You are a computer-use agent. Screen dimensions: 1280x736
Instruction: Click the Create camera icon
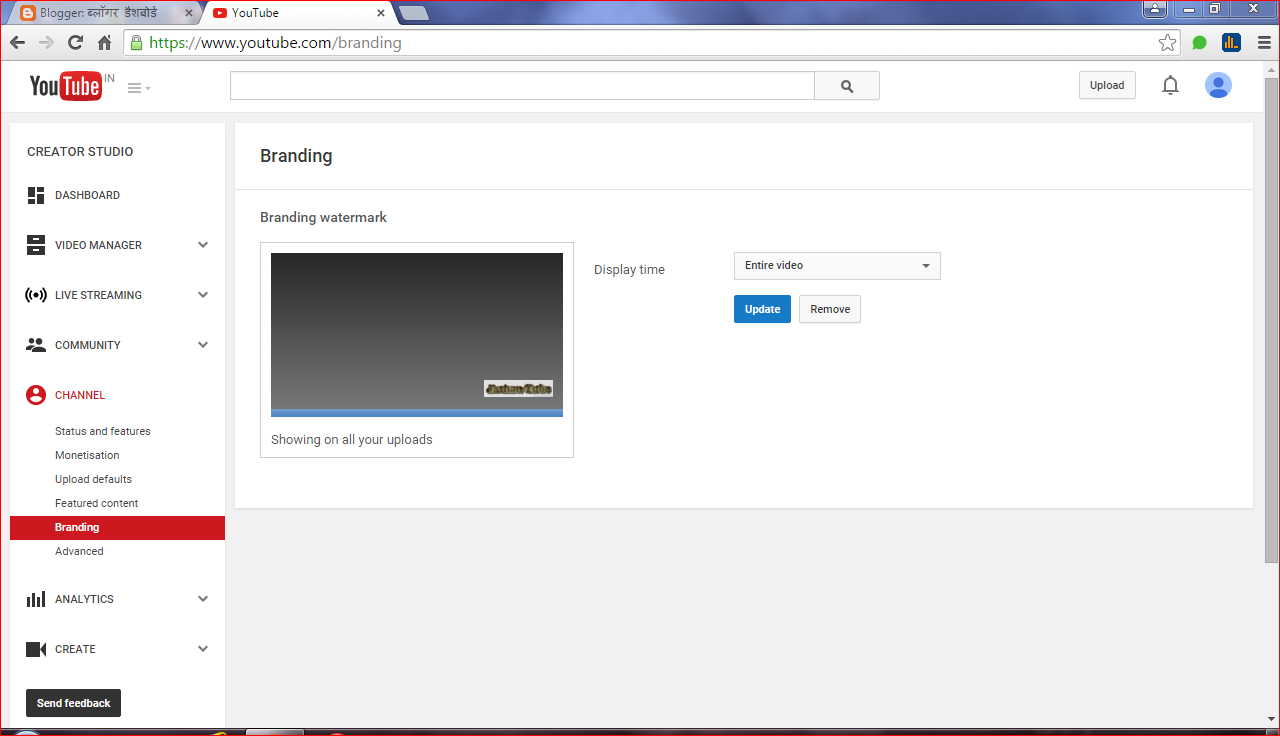[x=36, y=649]
